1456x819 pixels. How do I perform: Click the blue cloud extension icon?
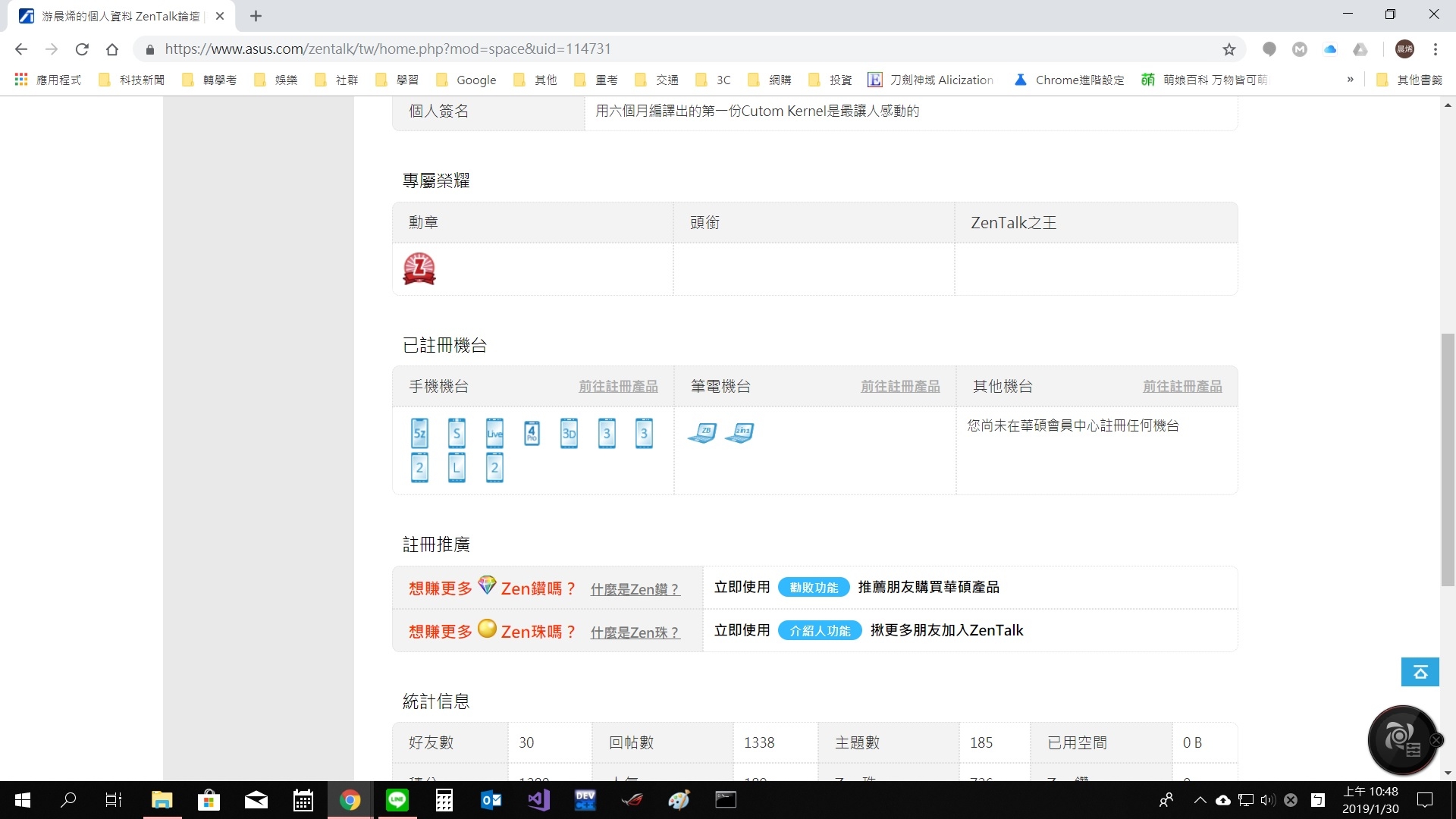pyautogui.click(x=1330, y=49)
